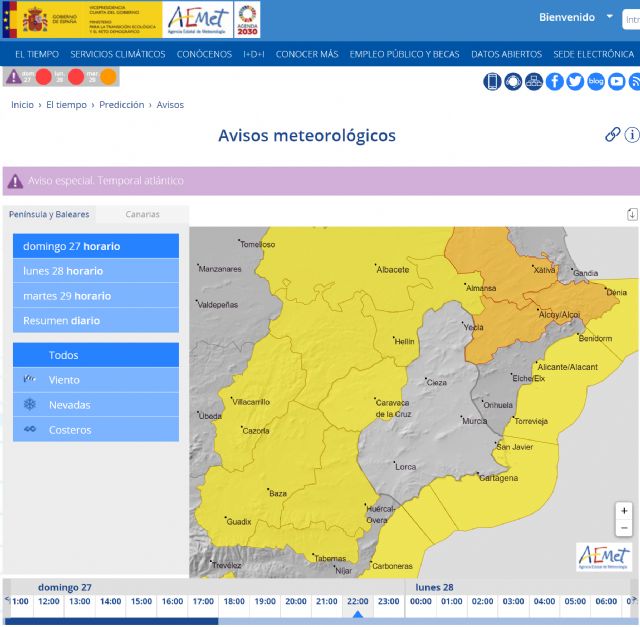The image size is (640, 627).
Task: Switch to the Canarias tab
Action: point(142,214)
